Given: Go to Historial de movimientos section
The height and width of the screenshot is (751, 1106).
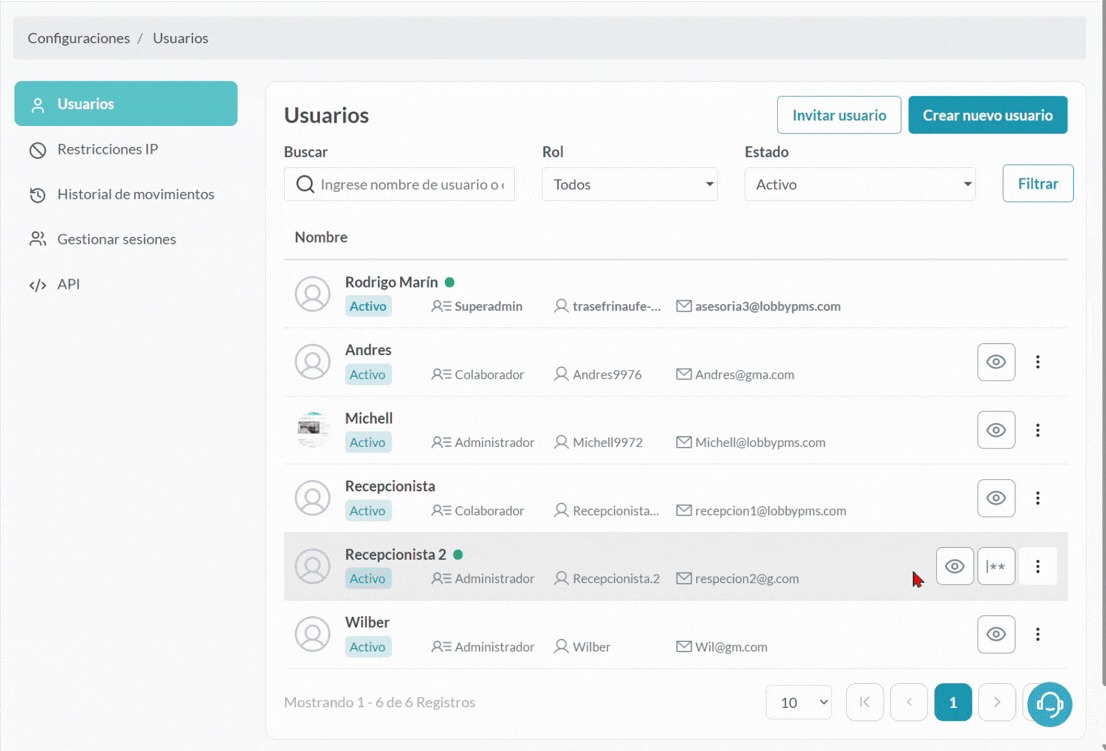Looking at the screenshot, I should click(135, 194).
